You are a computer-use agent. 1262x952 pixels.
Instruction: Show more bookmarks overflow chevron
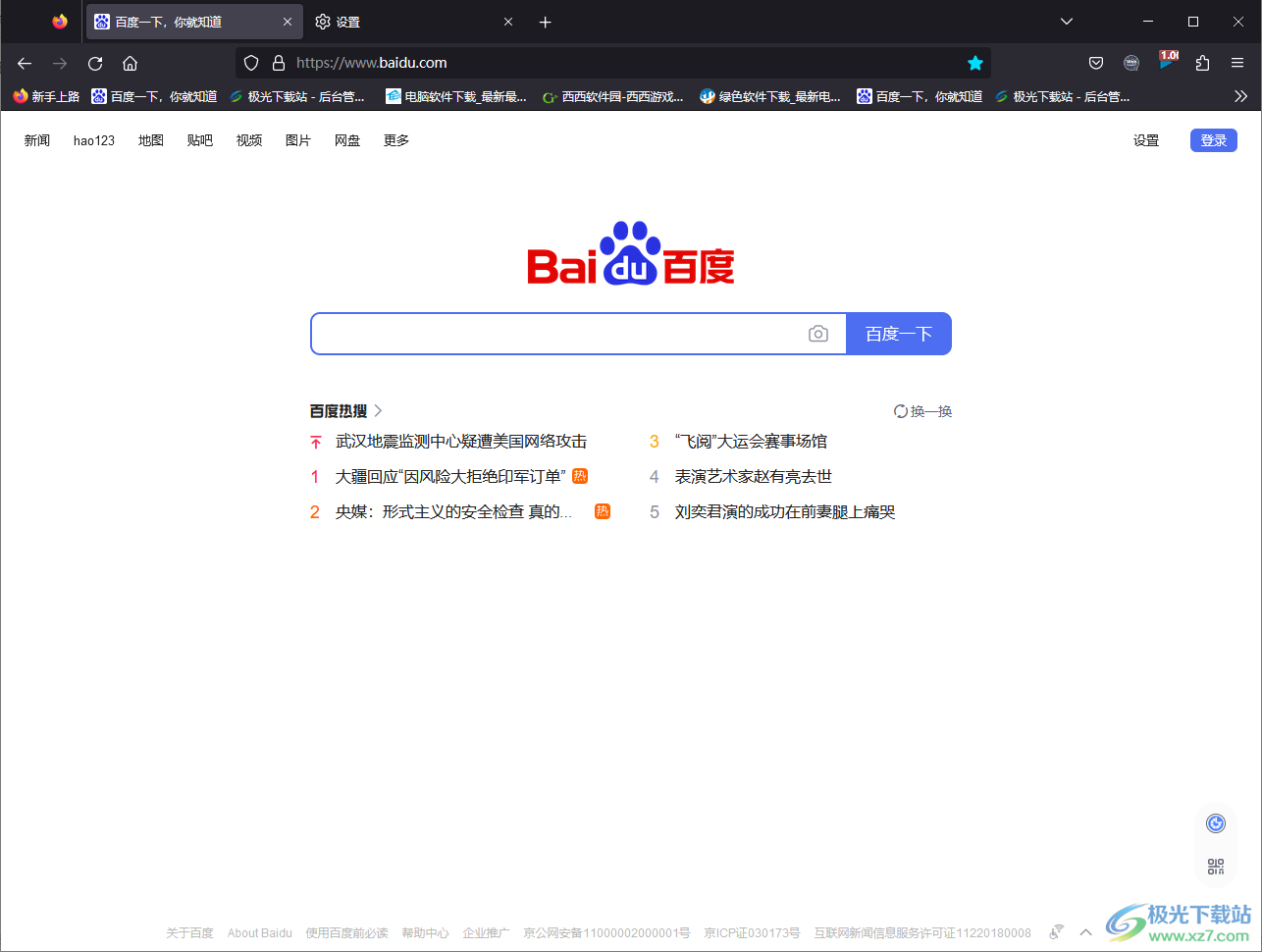(1240, 96)
